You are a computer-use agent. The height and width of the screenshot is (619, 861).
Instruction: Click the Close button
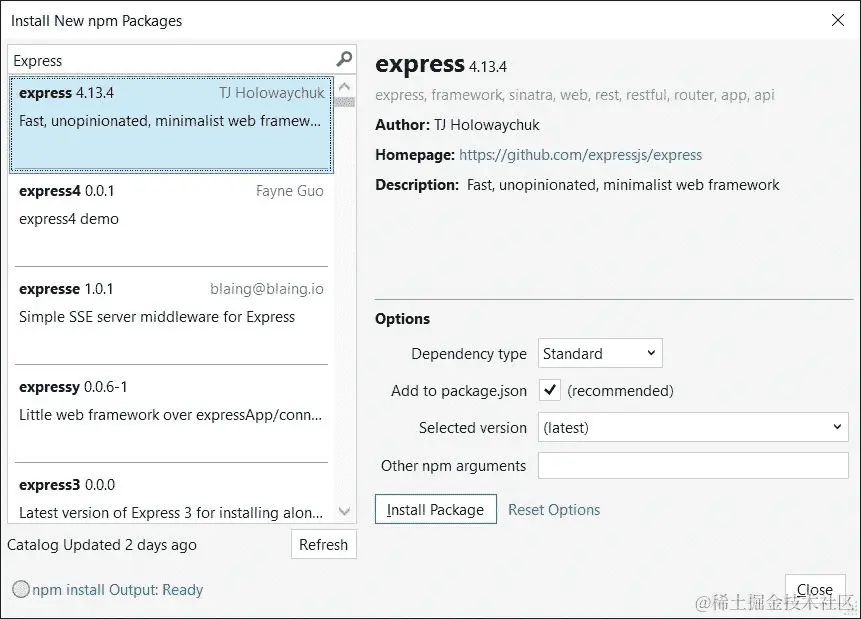coord(815,589)
